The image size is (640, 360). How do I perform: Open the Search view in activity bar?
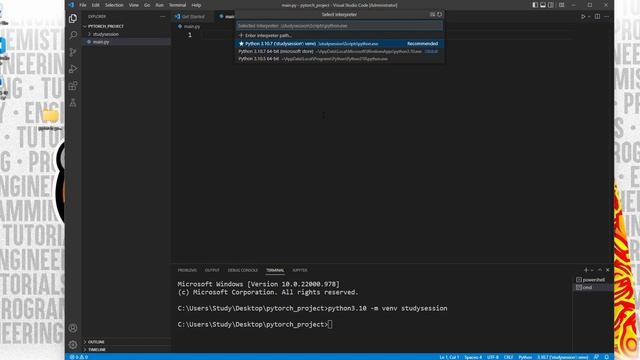(73, 35)
